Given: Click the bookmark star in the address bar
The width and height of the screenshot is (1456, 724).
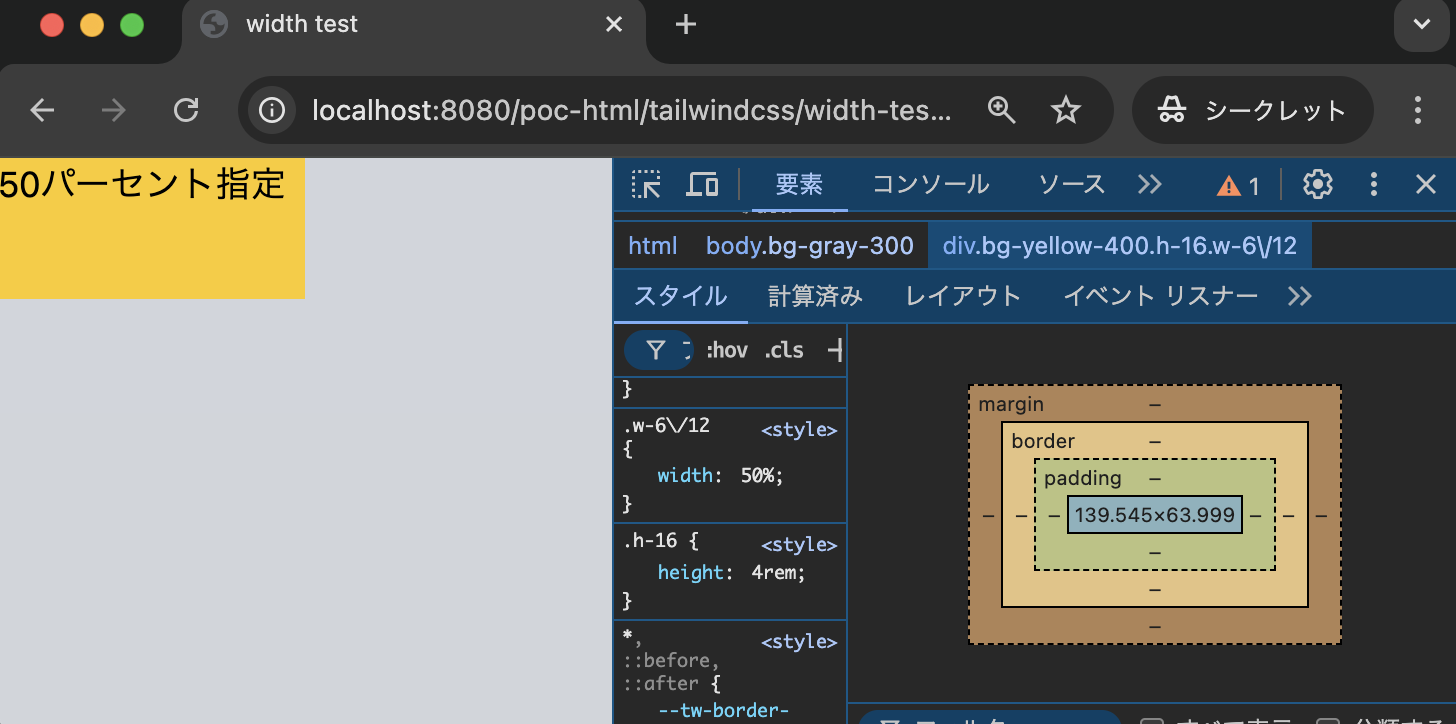Looking at the screenshot, I should click(x=1066, y=110).
